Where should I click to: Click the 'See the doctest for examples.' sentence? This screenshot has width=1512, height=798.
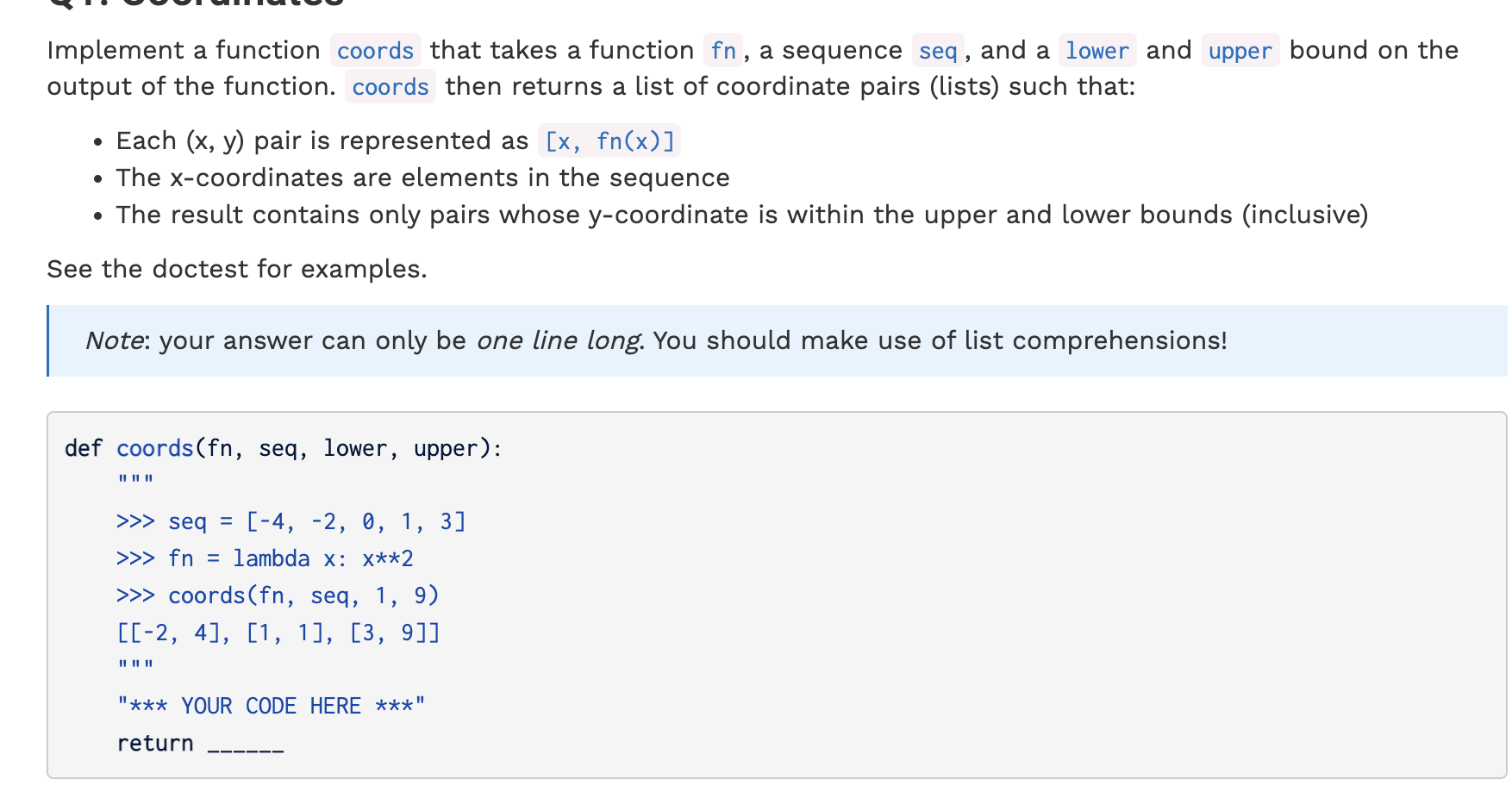coord(237,270)
